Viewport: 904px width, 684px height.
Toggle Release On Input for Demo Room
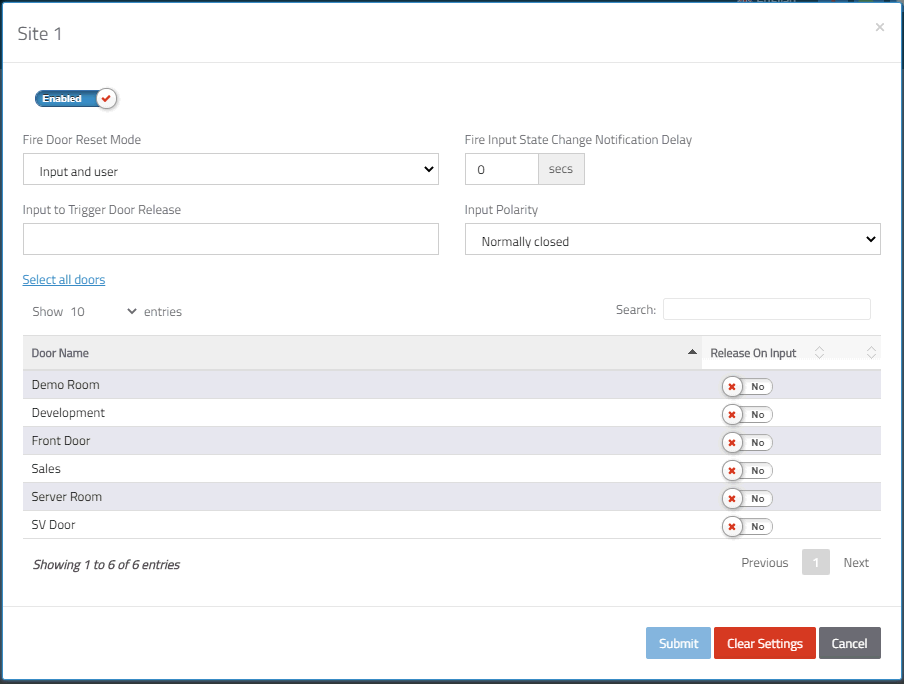747,386
